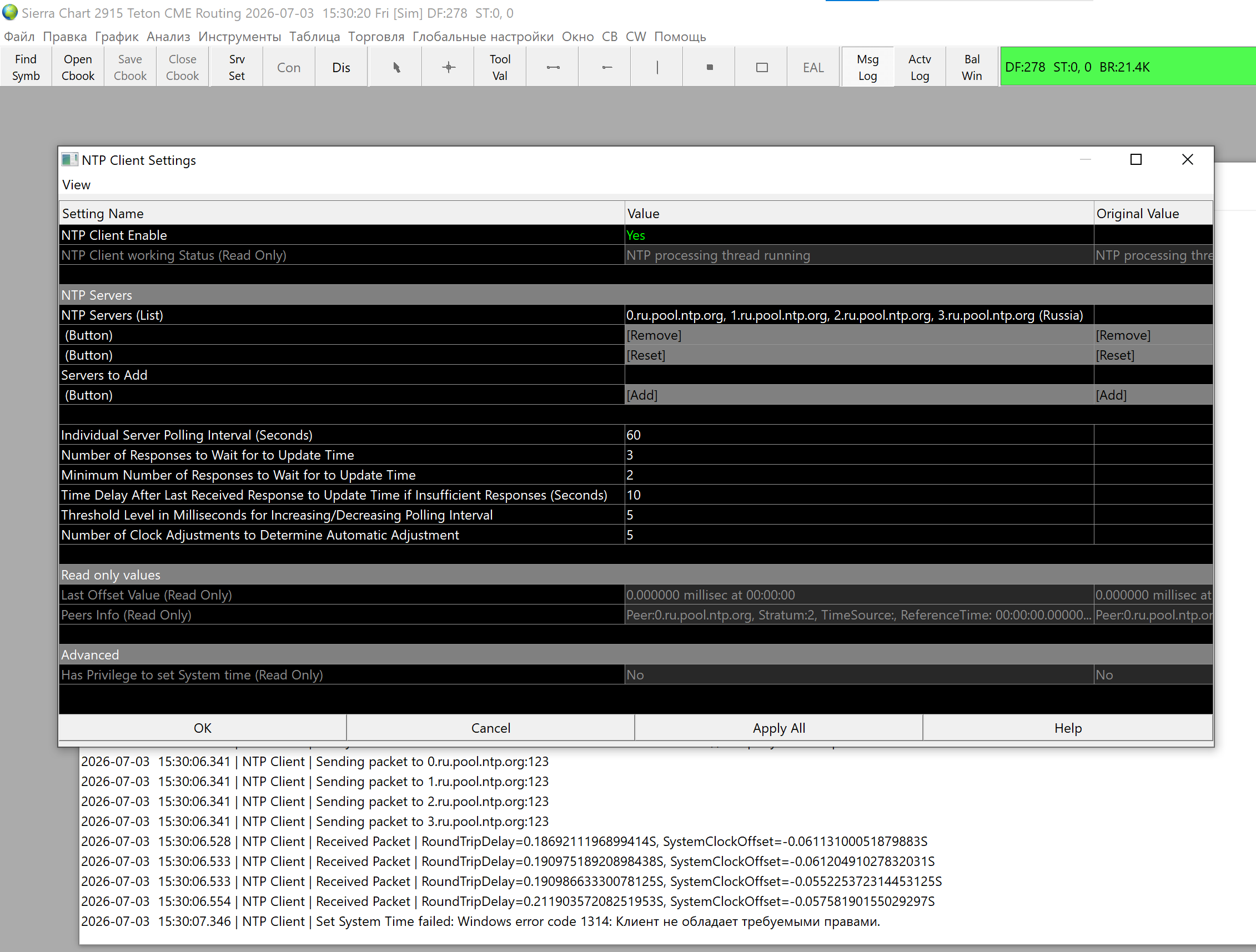The height and width of the screenshot is (952, 1256).
Task: Open the CW menu
Action: pyautogui.click(x=635, y=36)
